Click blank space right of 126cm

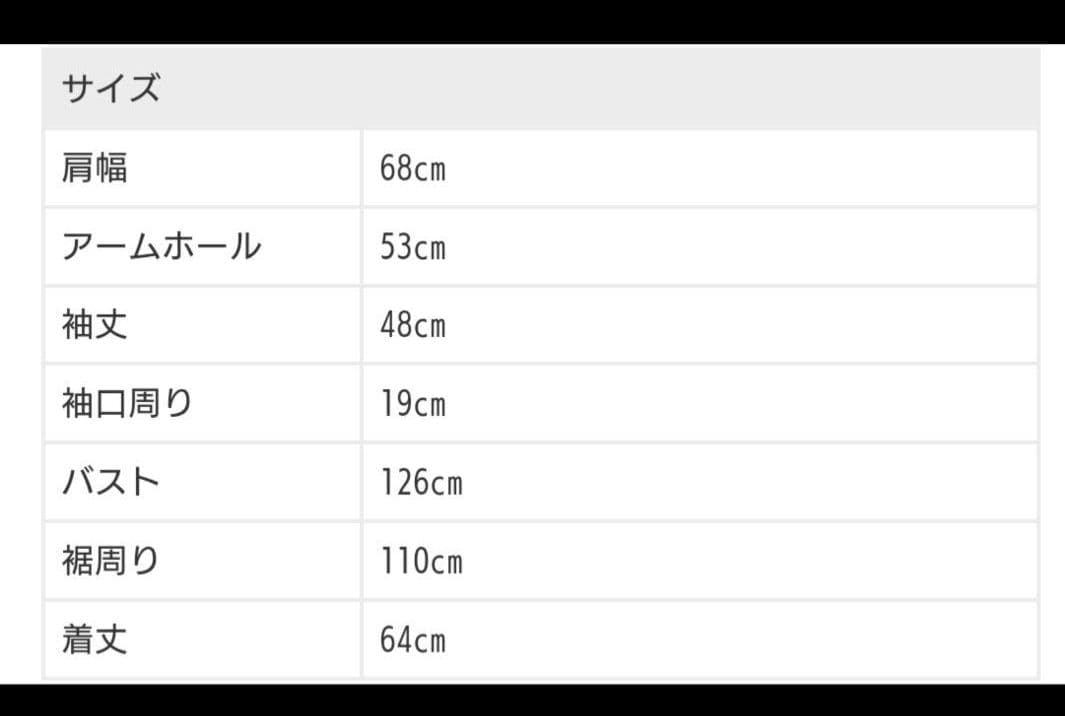pos(750,482)
